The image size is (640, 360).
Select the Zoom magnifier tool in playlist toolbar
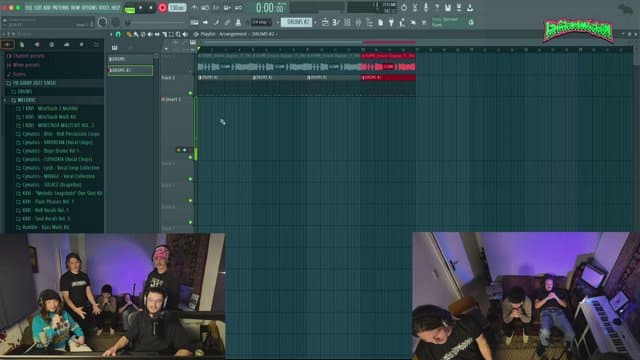pos(178,35)
